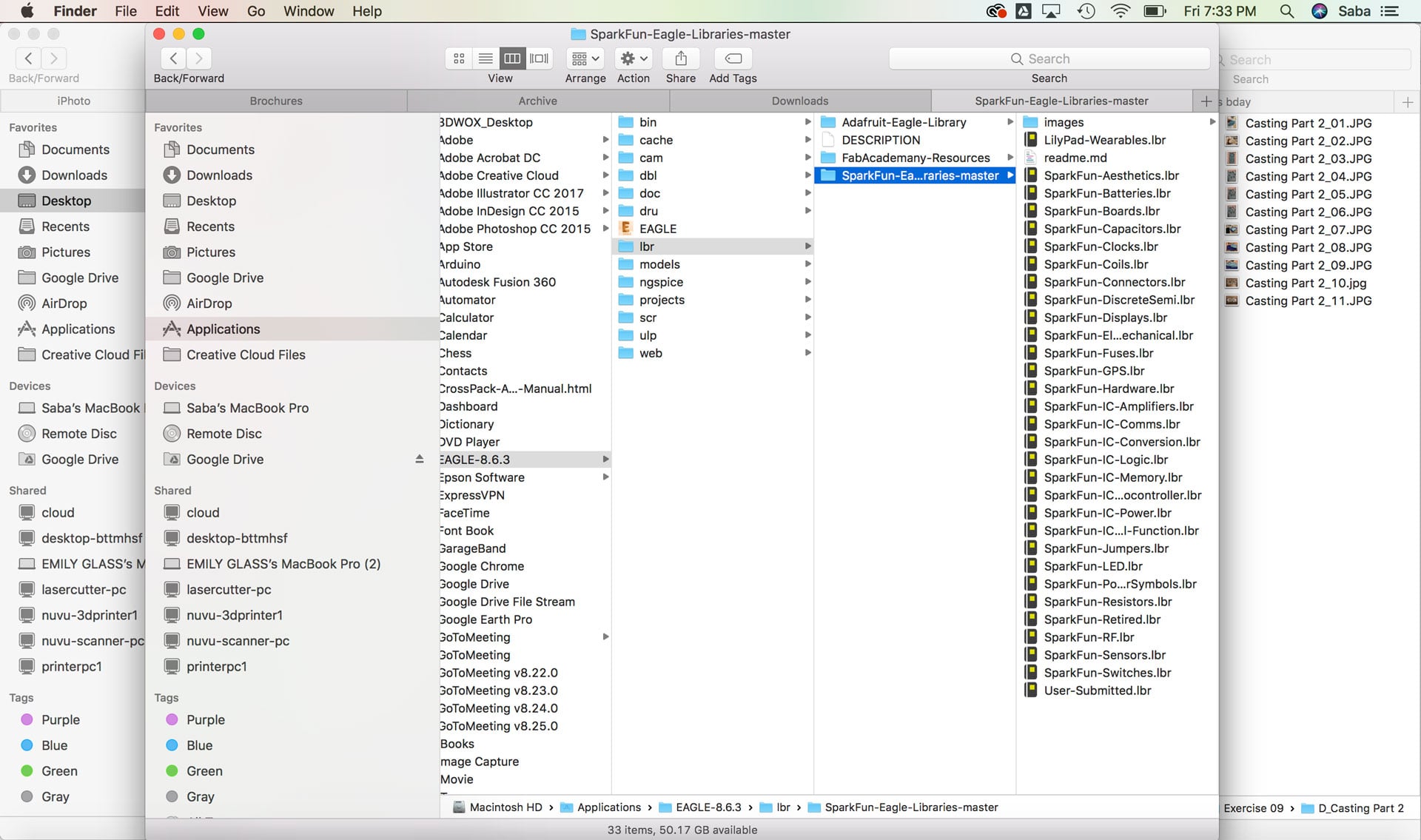This screenshot has height=840, width=1421.
Task: Select User-Submitted.lbr
Action: (x=1097, y=691)
